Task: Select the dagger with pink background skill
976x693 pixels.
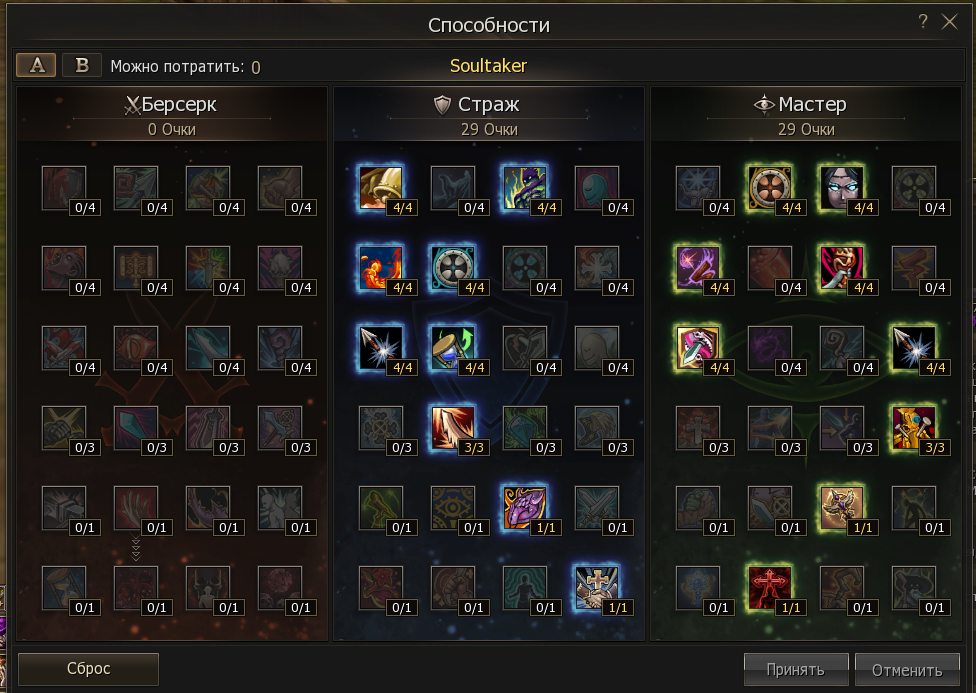Action: (698, 347)
